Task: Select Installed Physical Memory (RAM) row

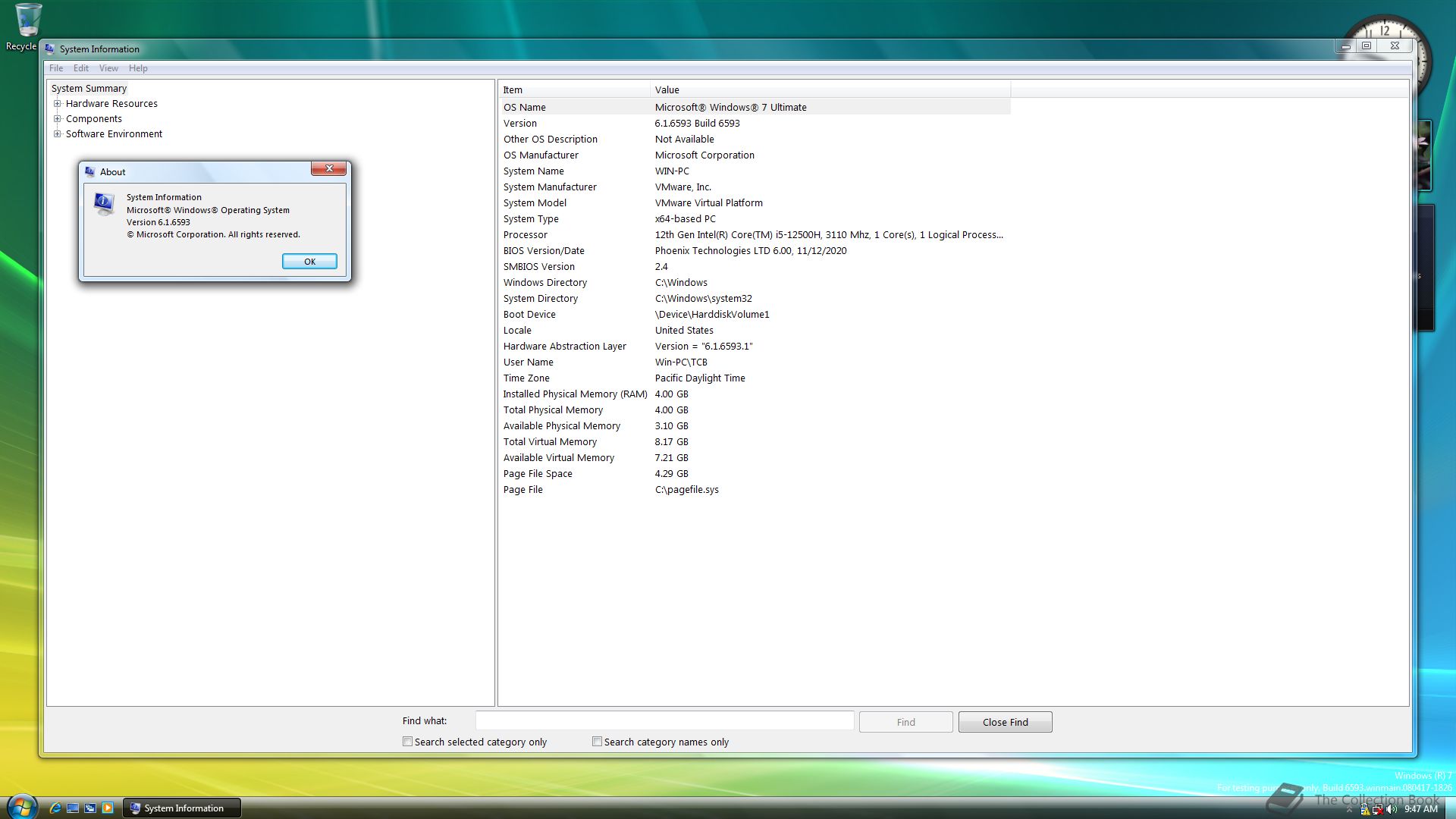Action: 755,394
